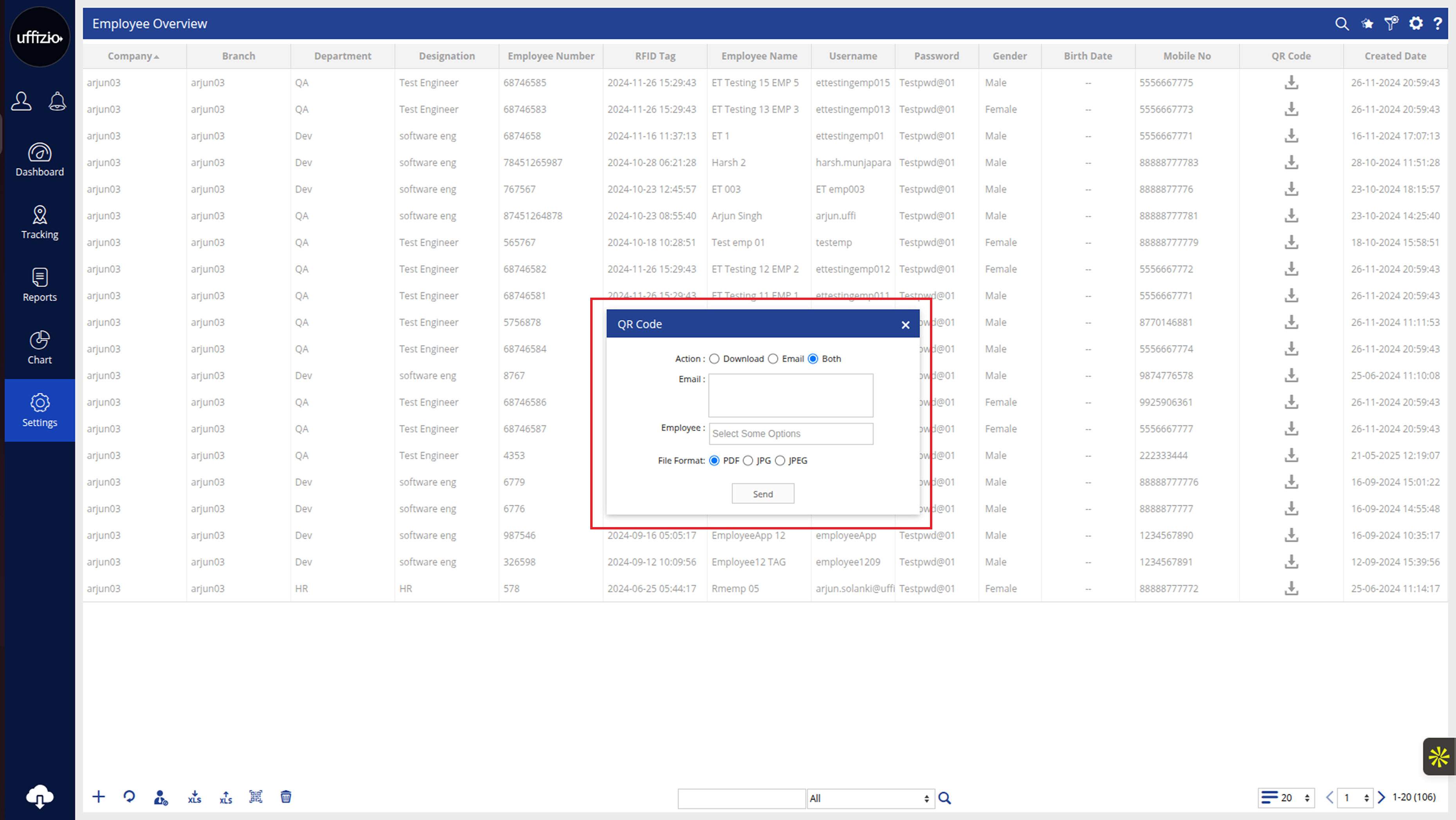Click the Email text area in dialog
The image size is (1456, 820).
point(790,395)
